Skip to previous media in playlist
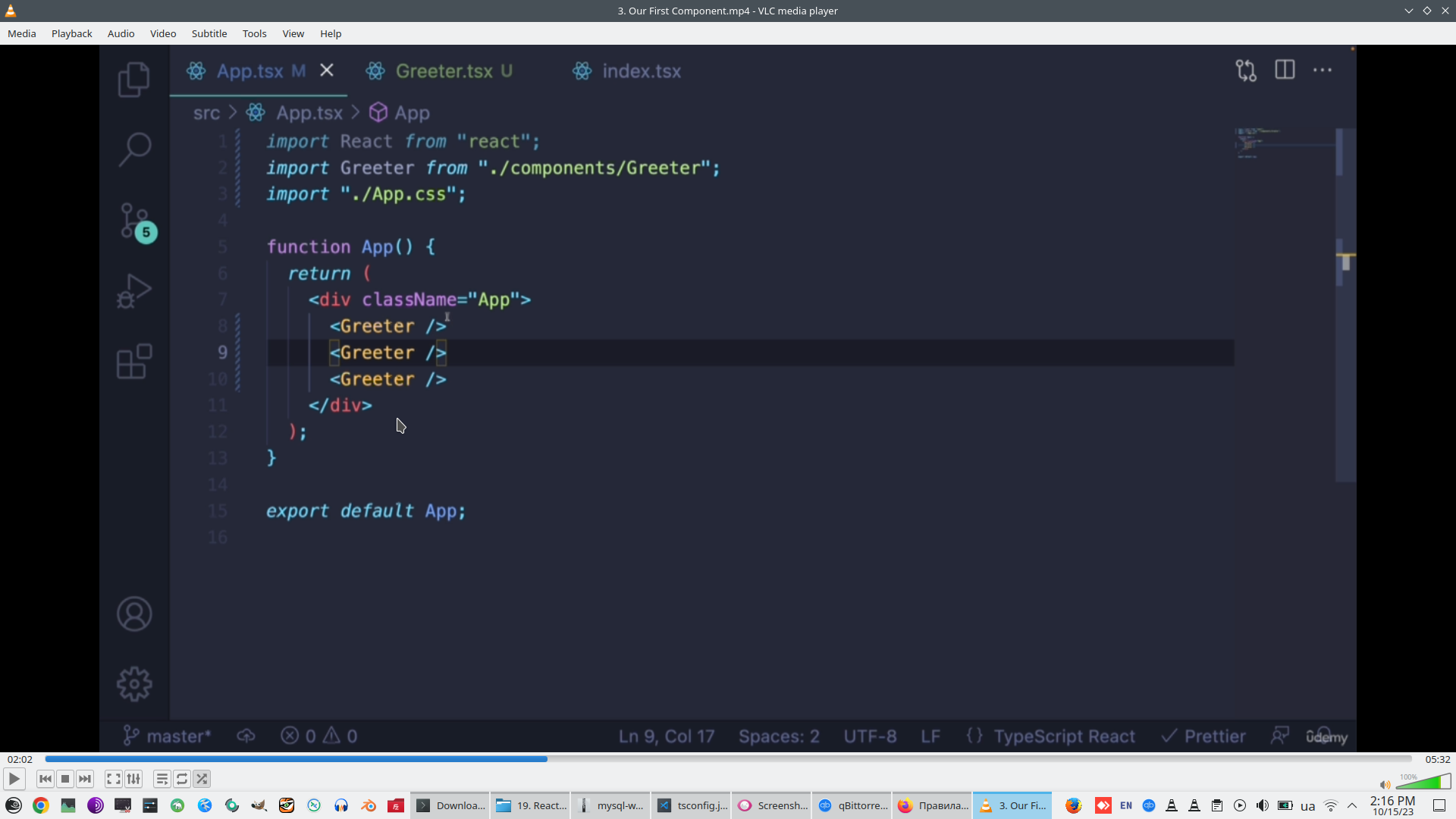 pos(45,779)
